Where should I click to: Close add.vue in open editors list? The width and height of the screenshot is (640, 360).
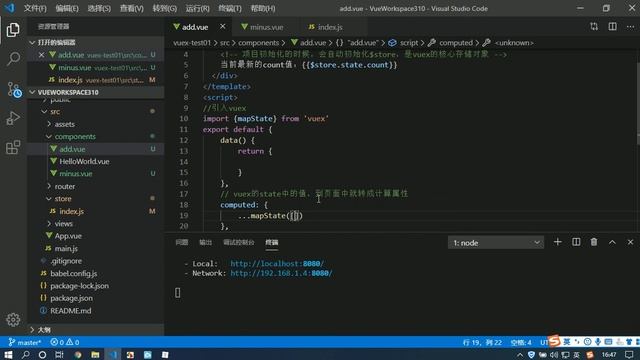coord(41,55)
